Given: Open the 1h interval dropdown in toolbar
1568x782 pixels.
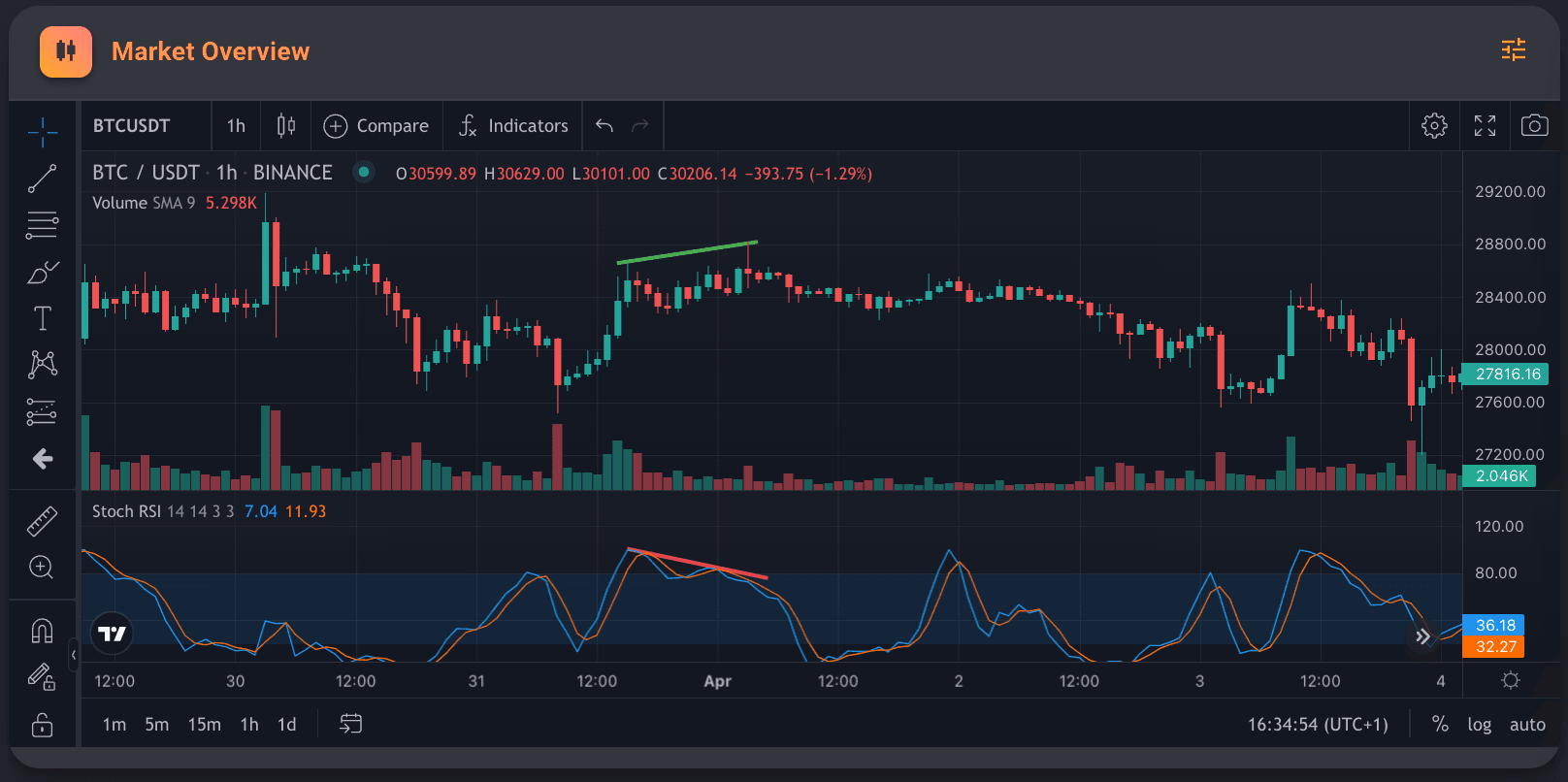Looking at the screenshot, I should coord(236,126).
